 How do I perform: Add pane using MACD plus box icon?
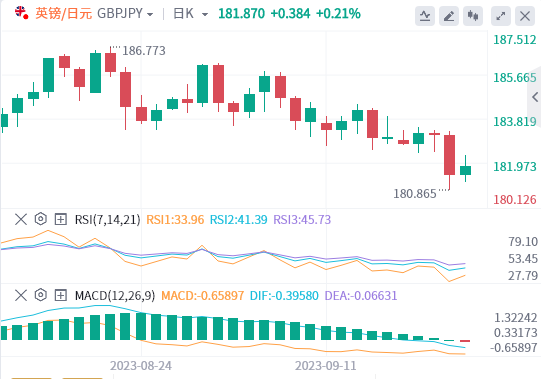click(61, 295)
